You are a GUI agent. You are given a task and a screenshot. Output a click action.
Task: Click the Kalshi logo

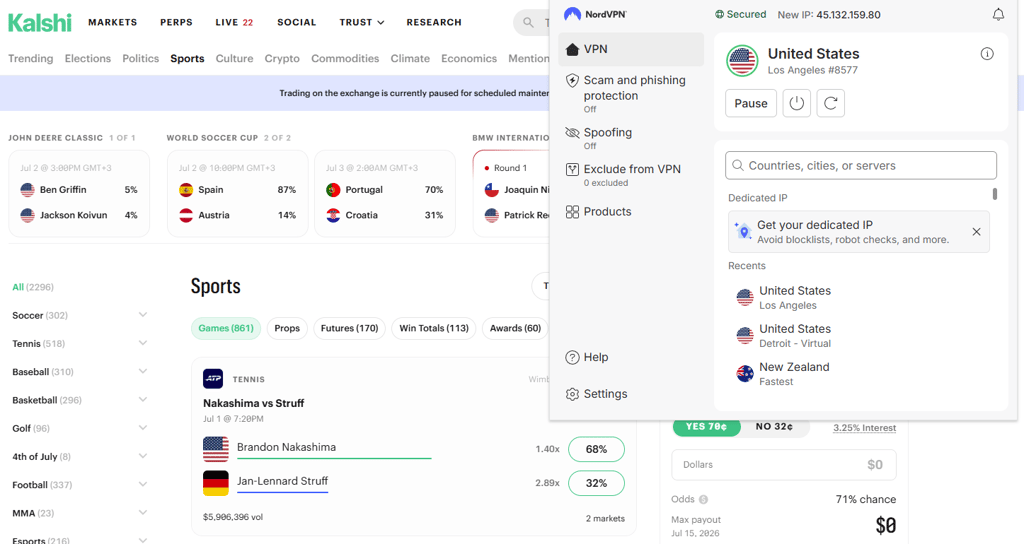point(40,22)
